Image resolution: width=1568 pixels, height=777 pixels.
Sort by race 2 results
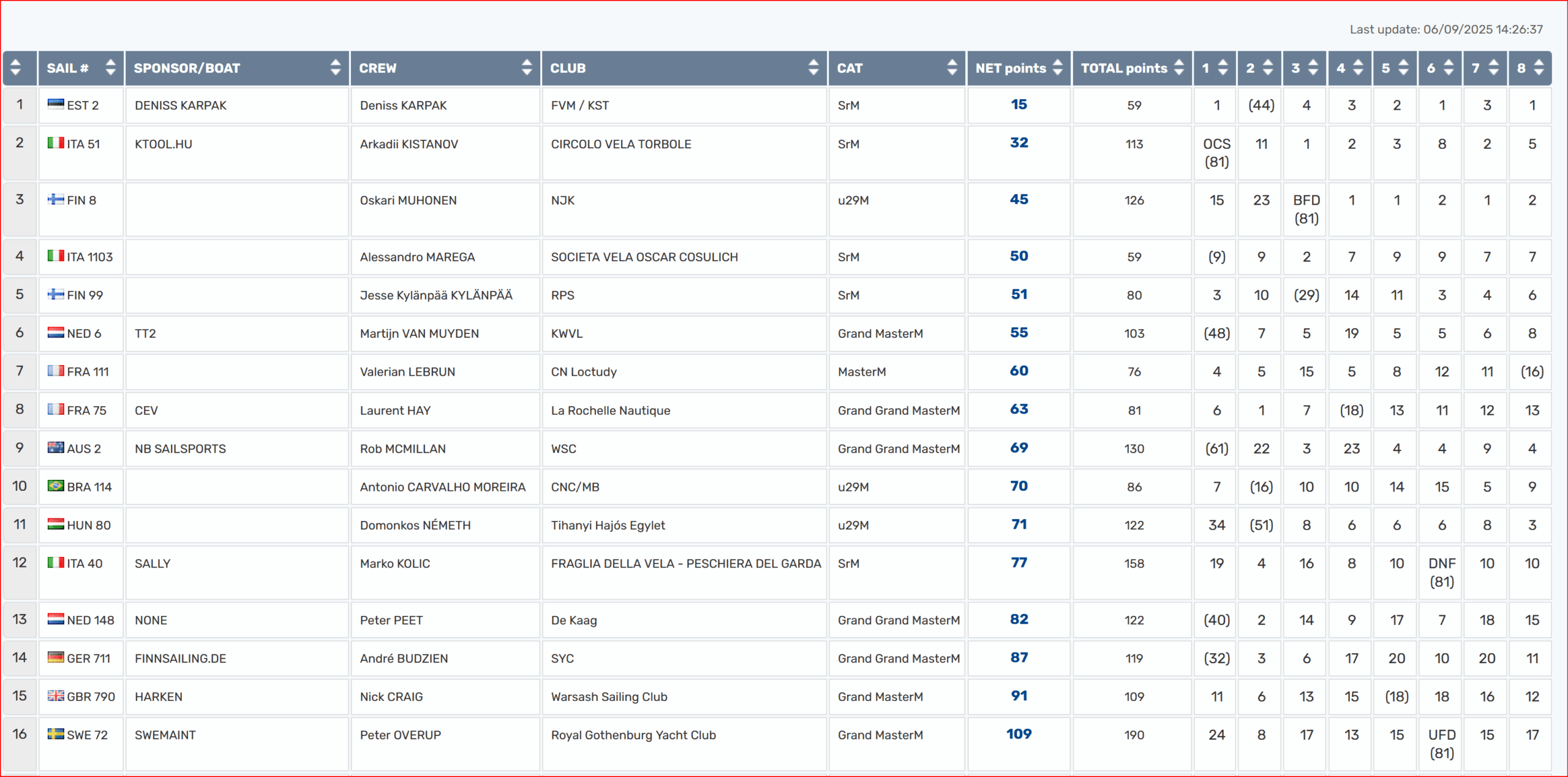pos(1268,68)
